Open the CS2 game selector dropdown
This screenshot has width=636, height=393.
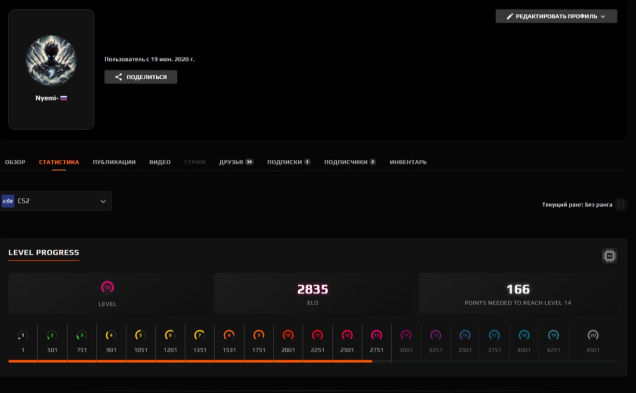pos(56,201)
